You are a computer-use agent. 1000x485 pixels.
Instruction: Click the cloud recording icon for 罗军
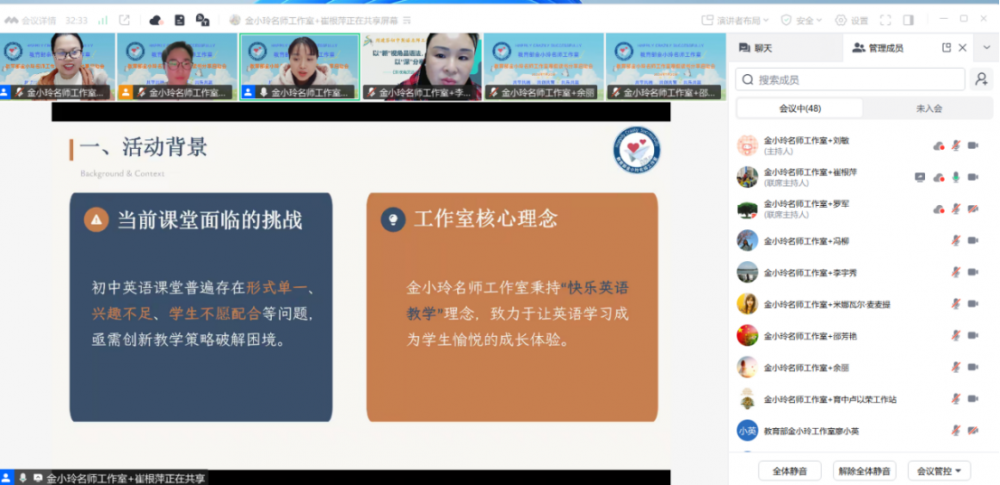[x=939, y=209]
